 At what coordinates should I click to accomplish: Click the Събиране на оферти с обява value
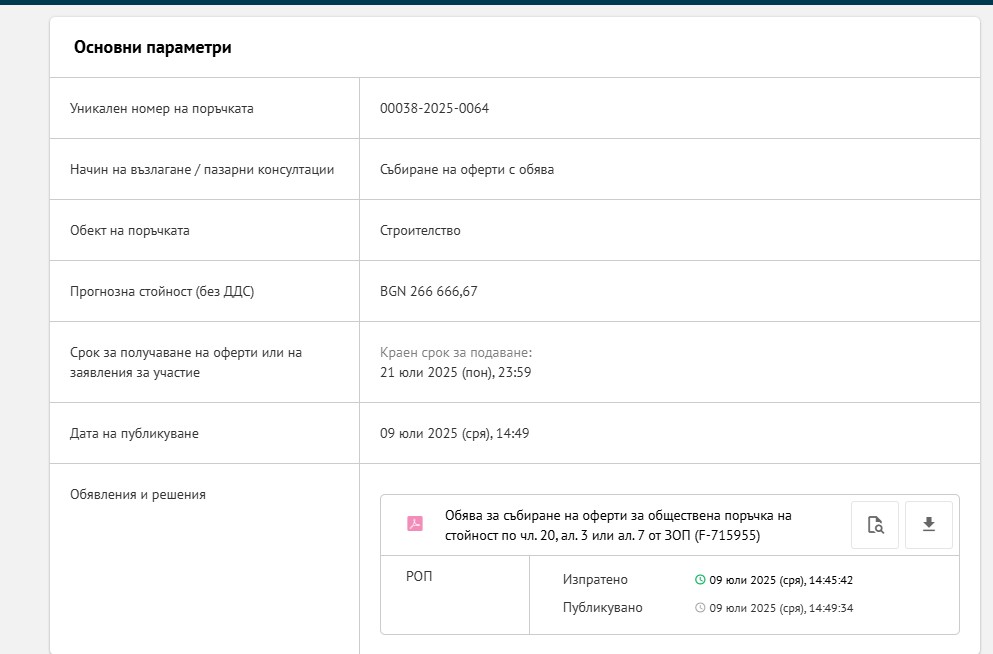coord(467,169)
